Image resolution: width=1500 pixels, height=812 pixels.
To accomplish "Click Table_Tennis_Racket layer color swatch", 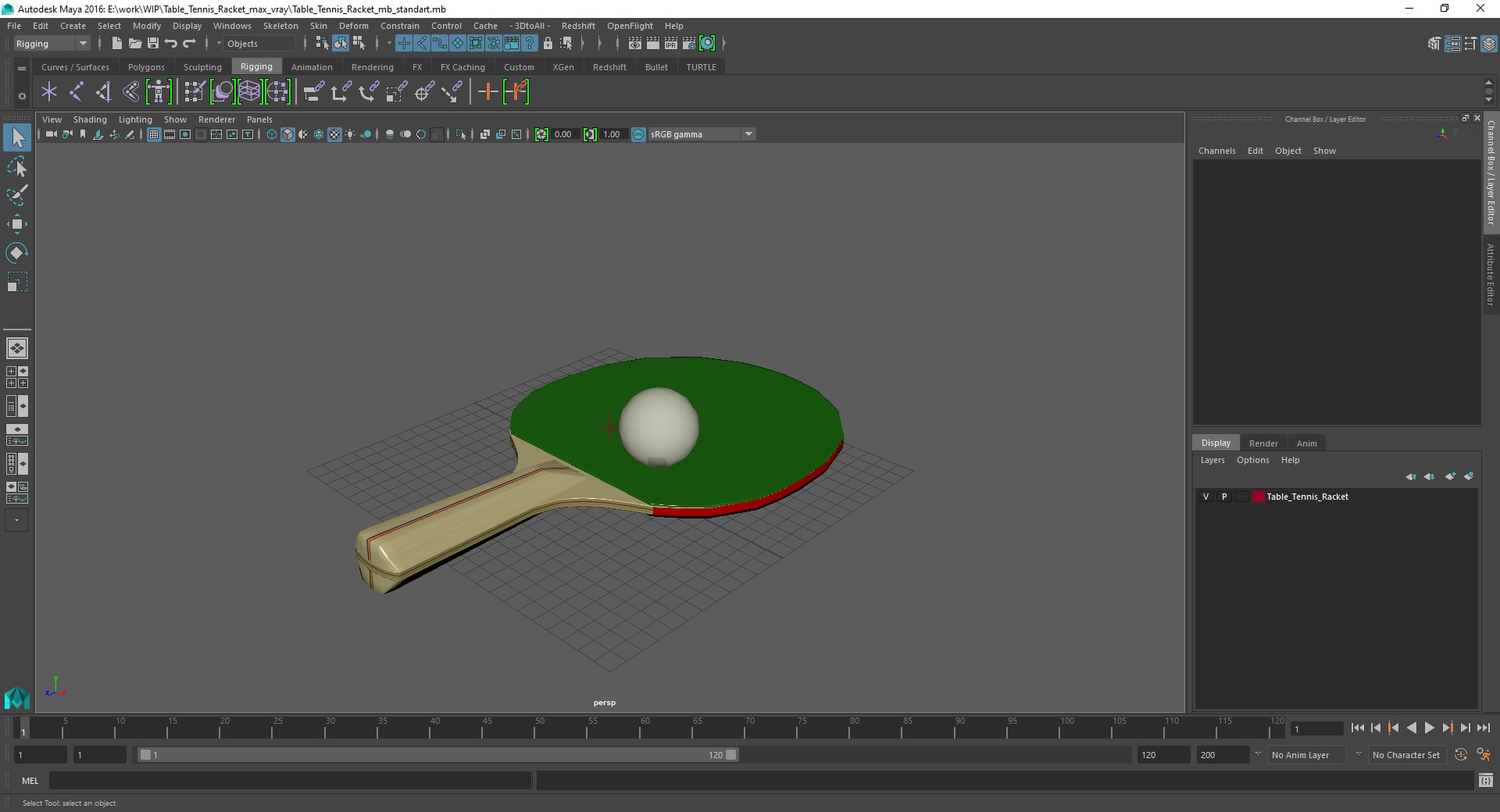I will pos(1258,497).
